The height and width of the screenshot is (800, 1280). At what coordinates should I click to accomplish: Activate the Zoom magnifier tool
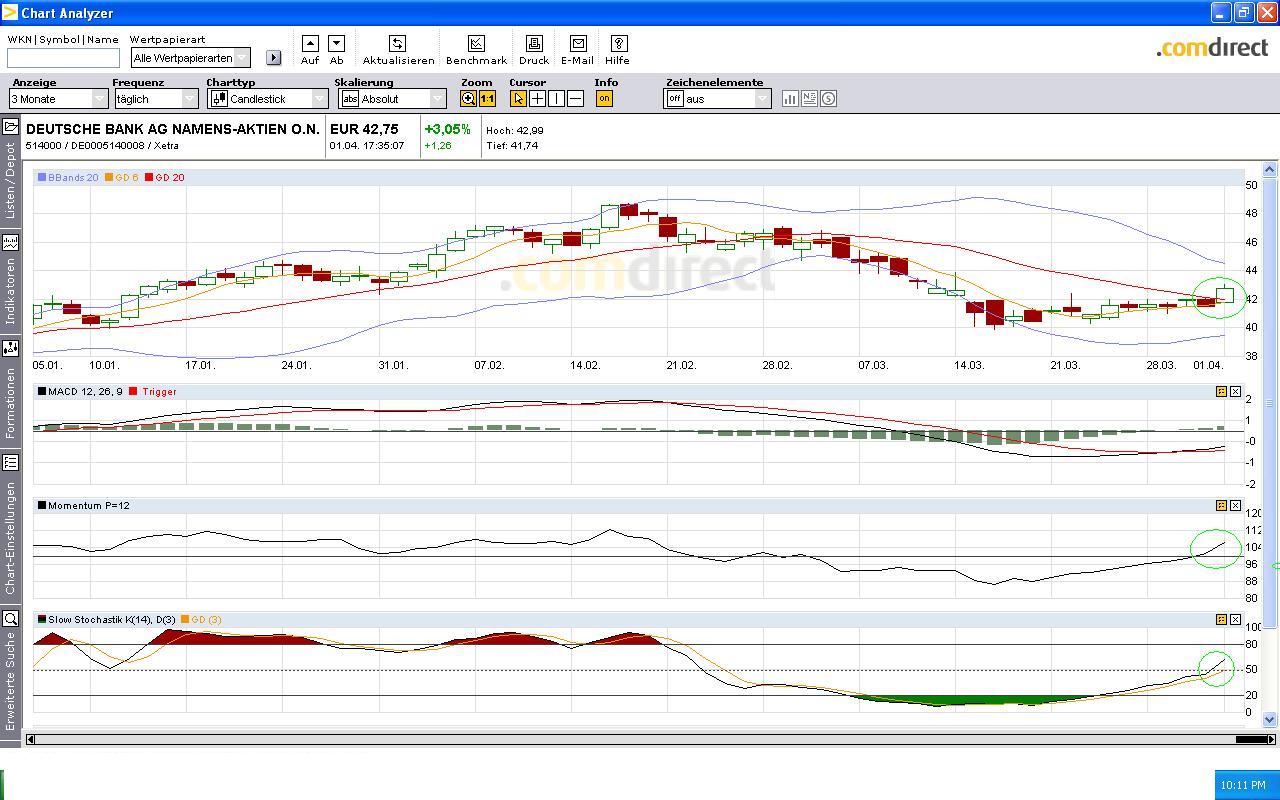pyautogui.click(x=468, y=98)
